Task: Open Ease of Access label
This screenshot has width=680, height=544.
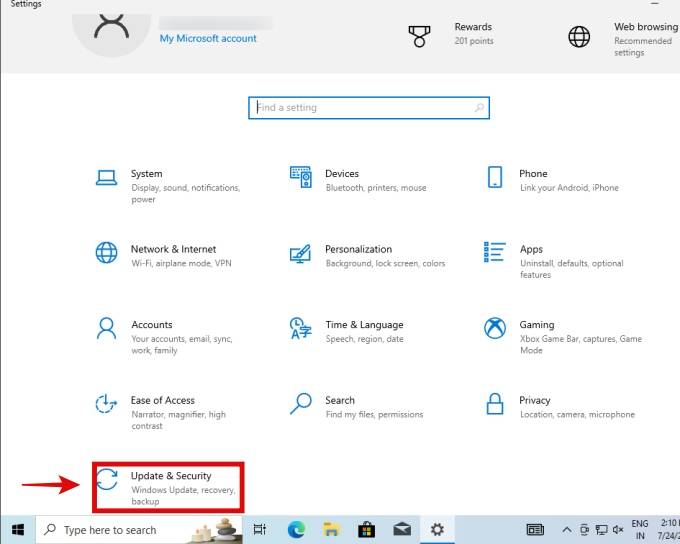Action: point(163,400)
